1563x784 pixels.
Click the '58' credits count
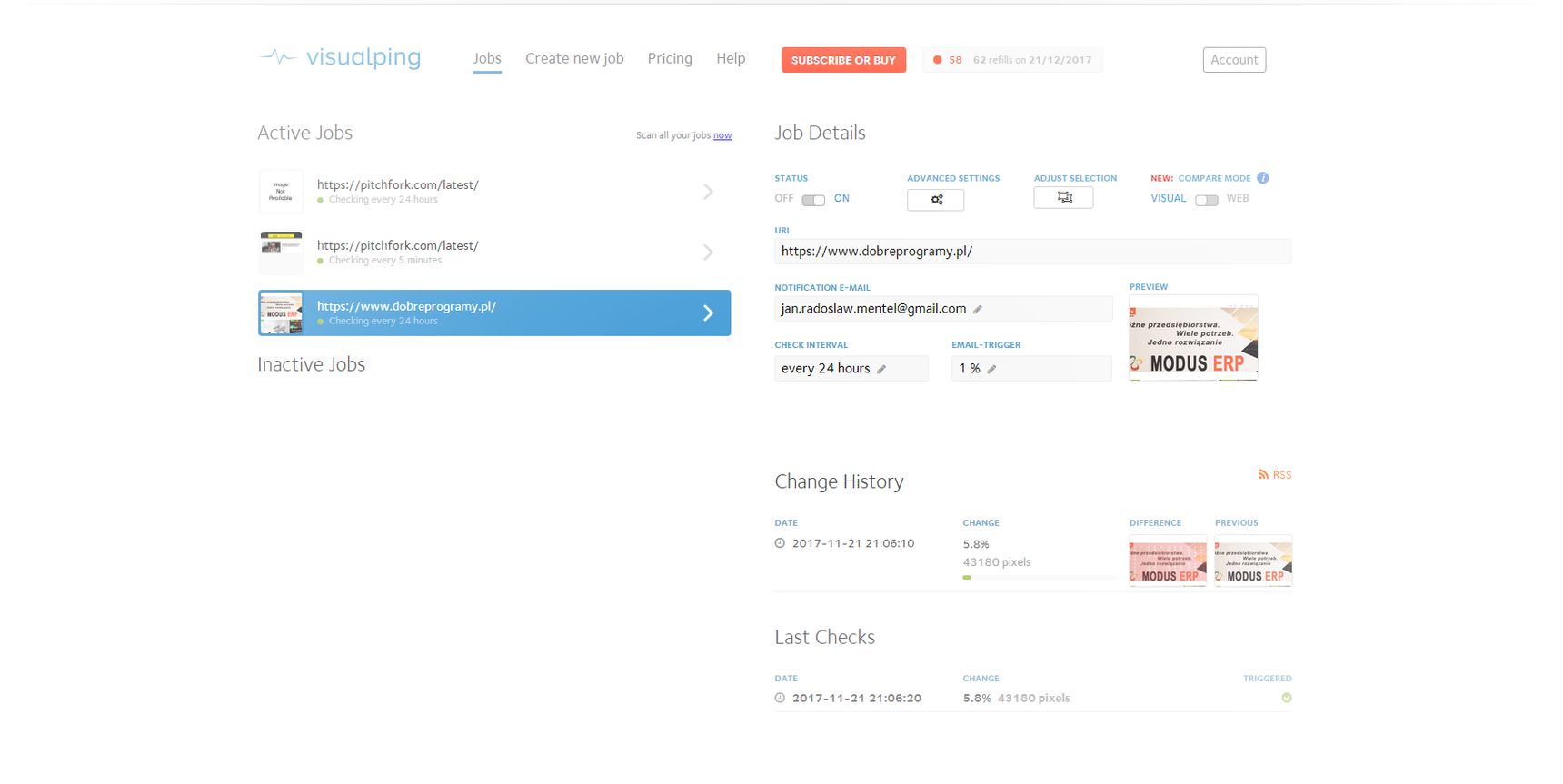[955, 60]
